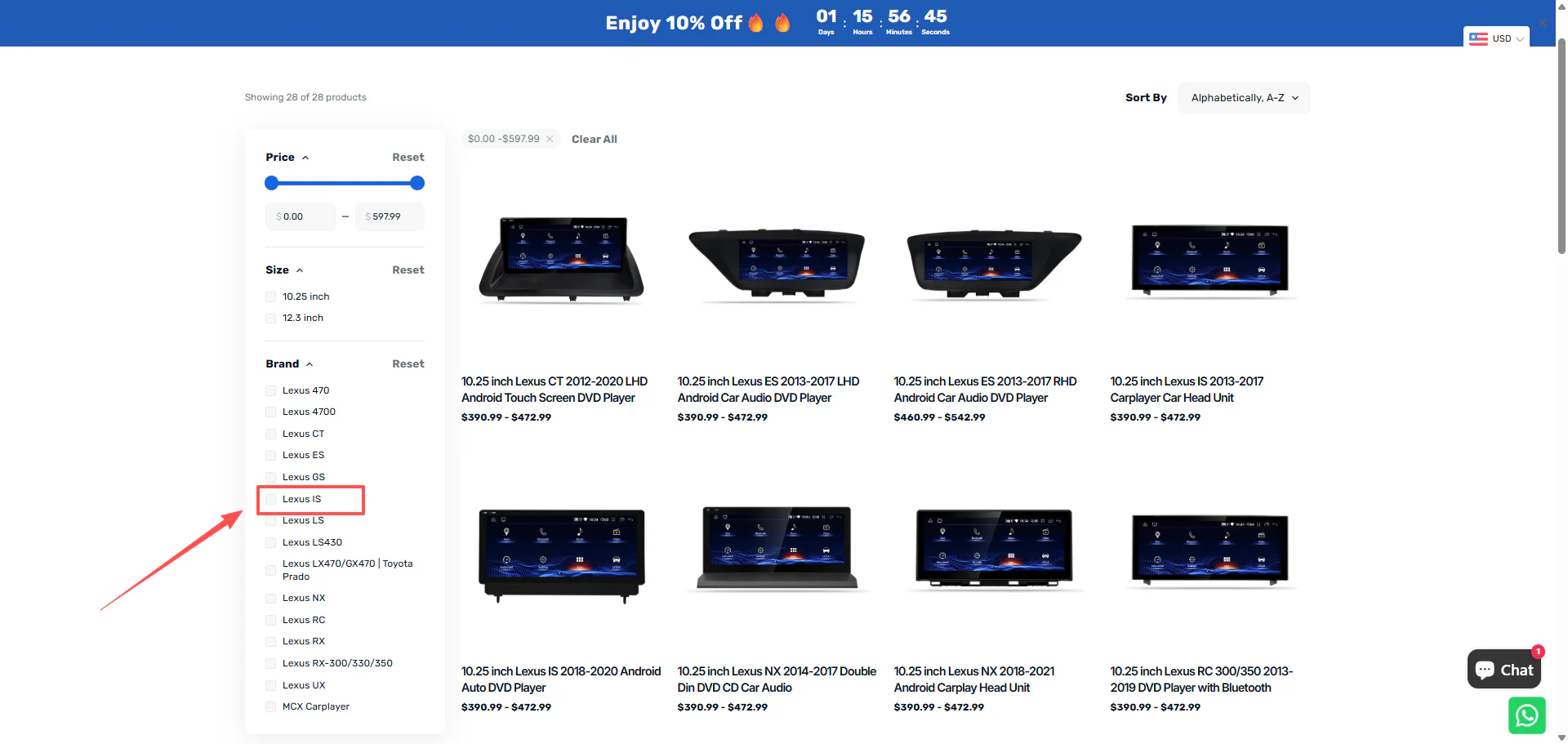Open the WhatsApp chat icon

coord(1526,715)
